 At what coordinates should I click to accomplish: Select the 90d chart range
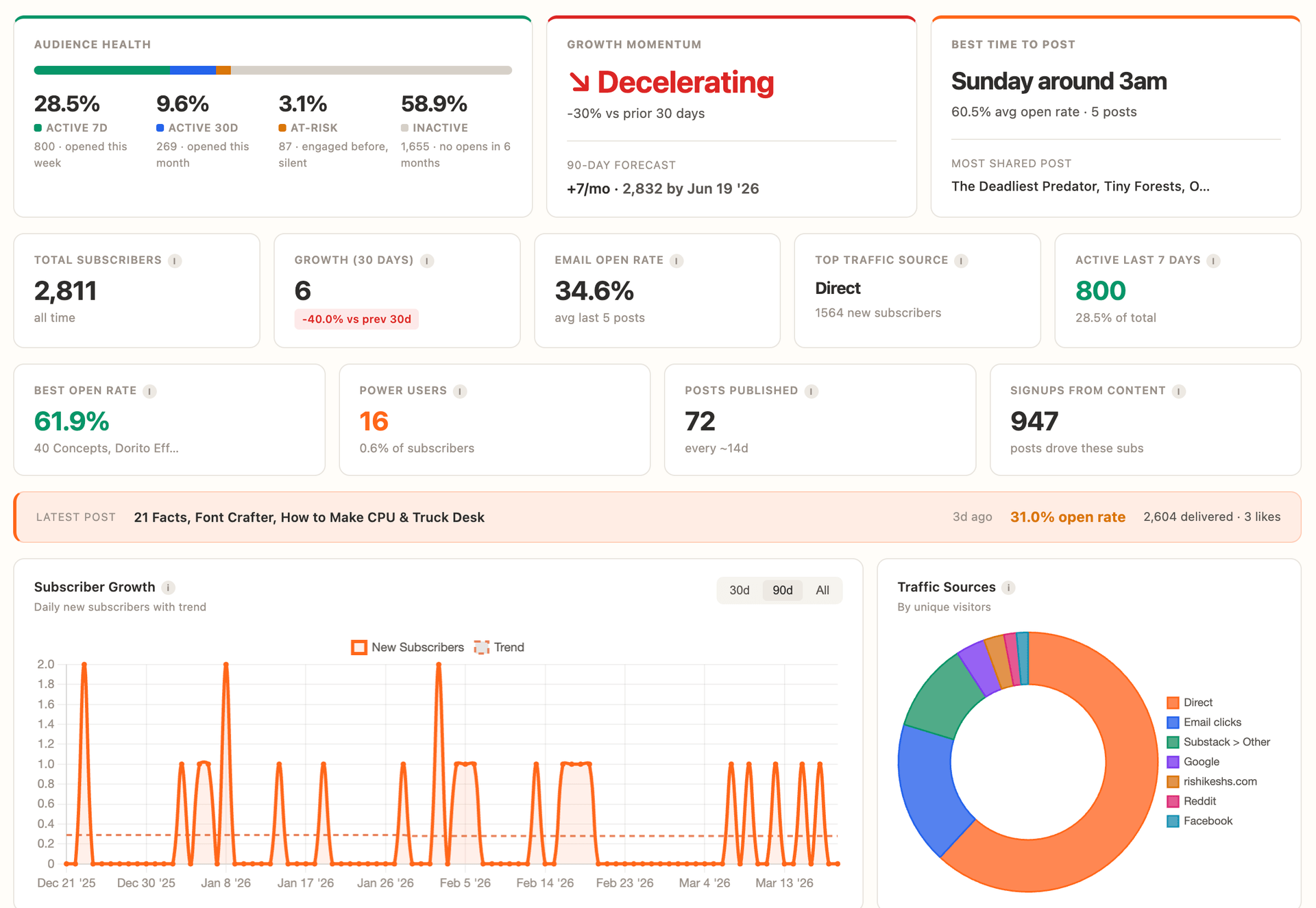[782, 590]
